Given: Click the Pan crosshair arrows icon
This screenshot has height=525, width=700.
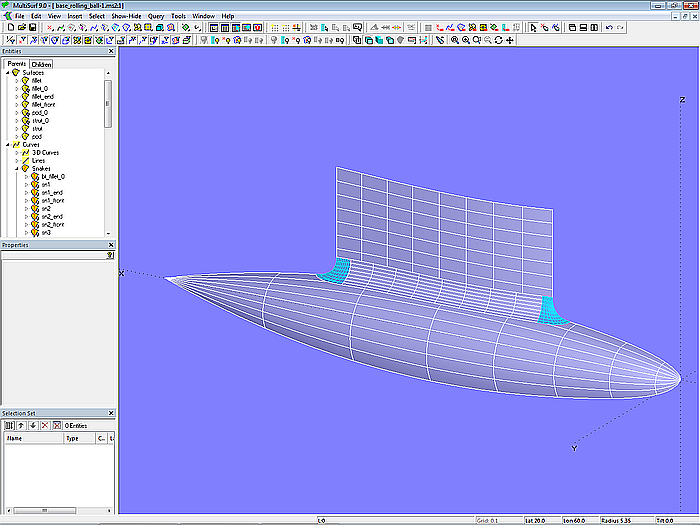Looking at the screenshot, I should pos(511,40).
